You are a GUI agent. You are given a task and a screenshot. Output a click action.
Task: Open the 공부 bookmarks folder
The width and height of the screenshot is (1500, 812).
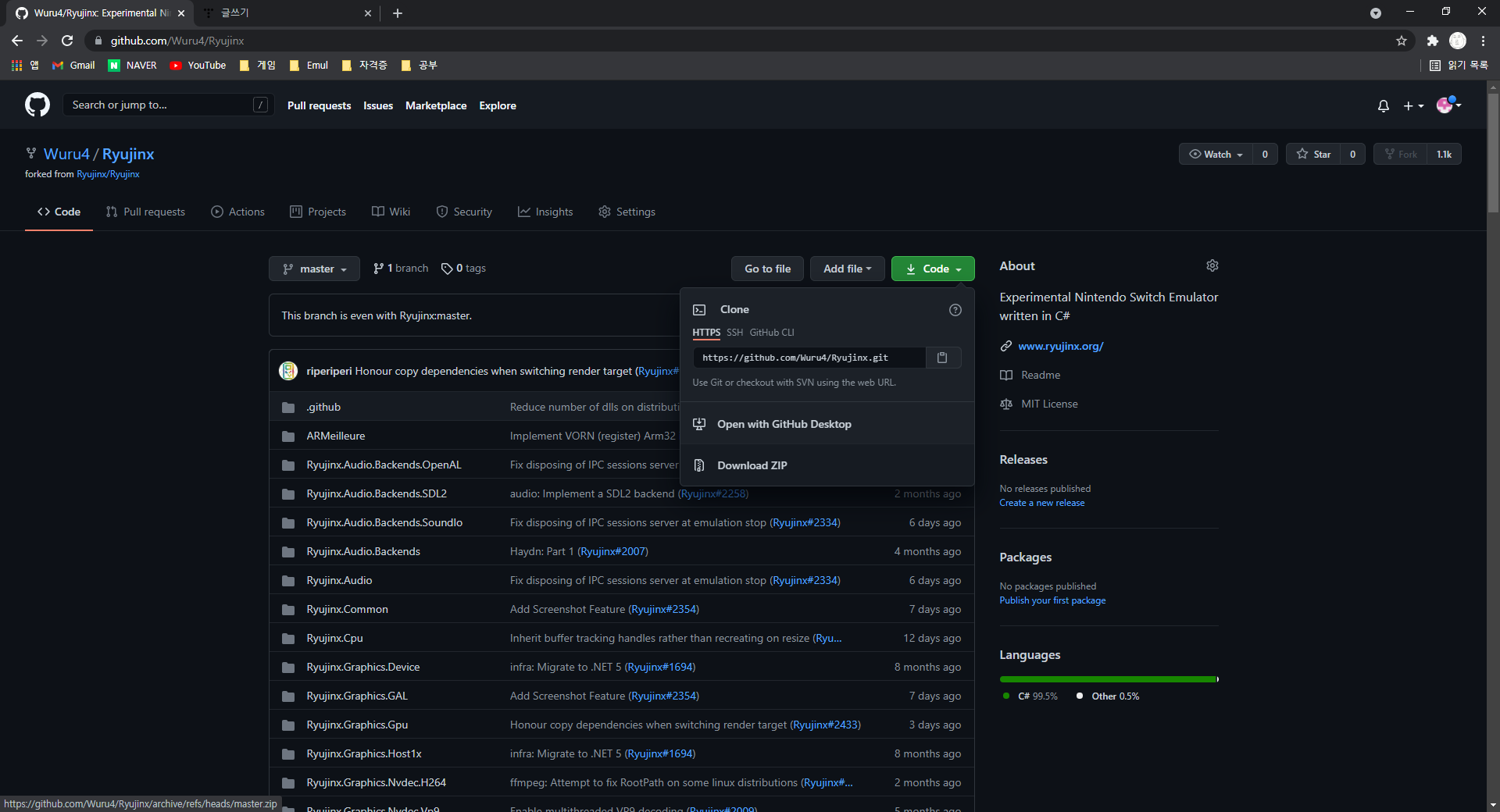(419, 66)
